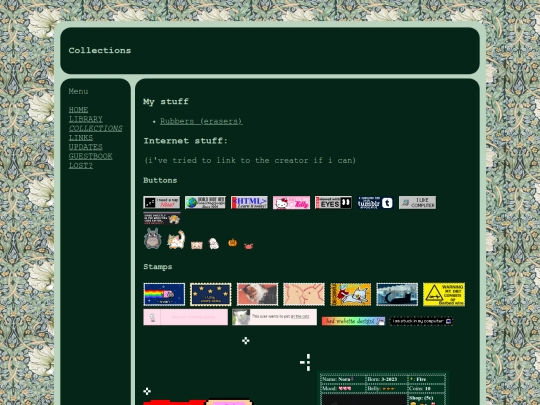Click the 'wants to pet all the cats' userbox

click(274, 317)
